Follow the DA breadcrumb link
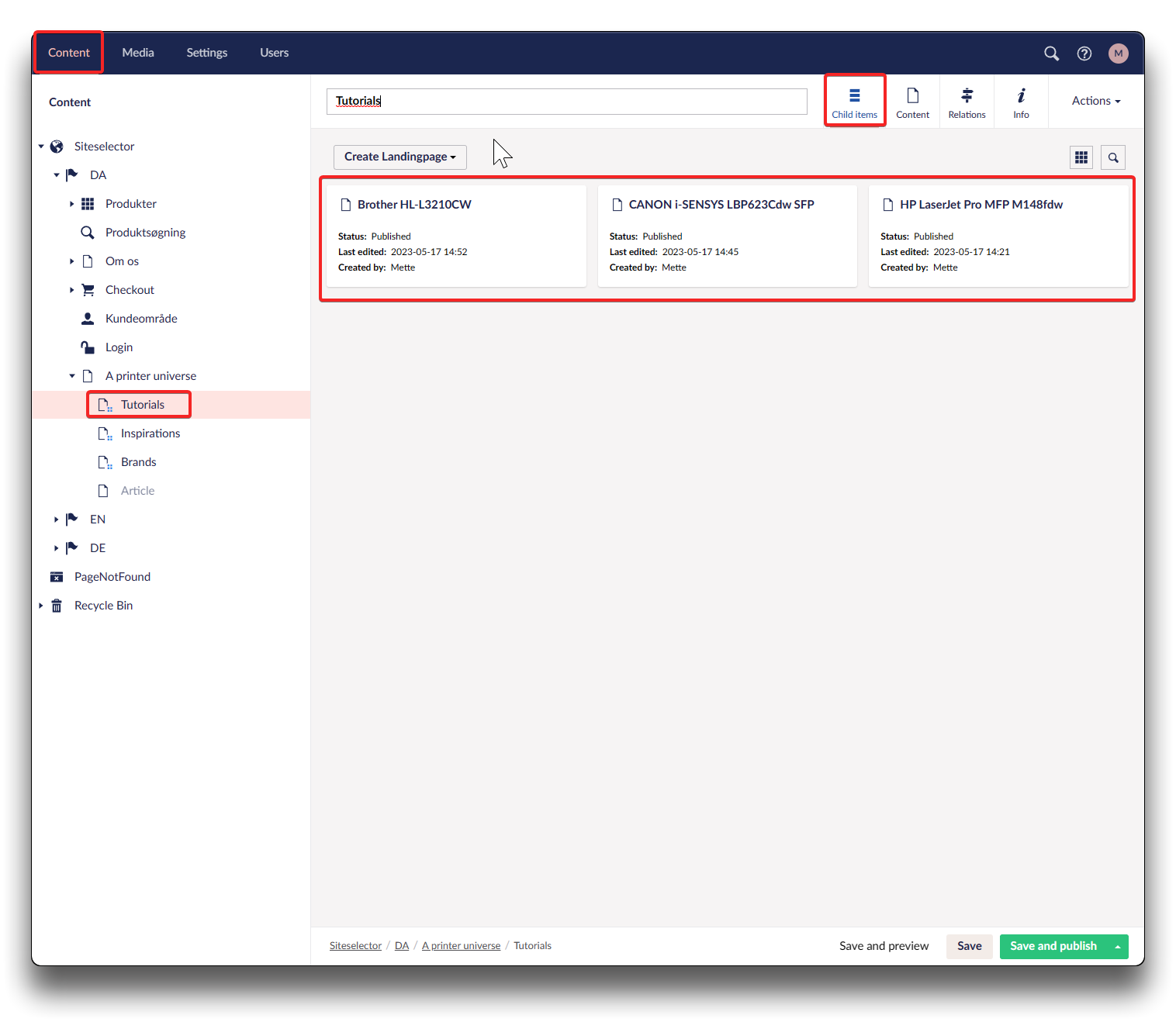The width and height of the screenshot is (1176, 1022). (x=401, y=946)
